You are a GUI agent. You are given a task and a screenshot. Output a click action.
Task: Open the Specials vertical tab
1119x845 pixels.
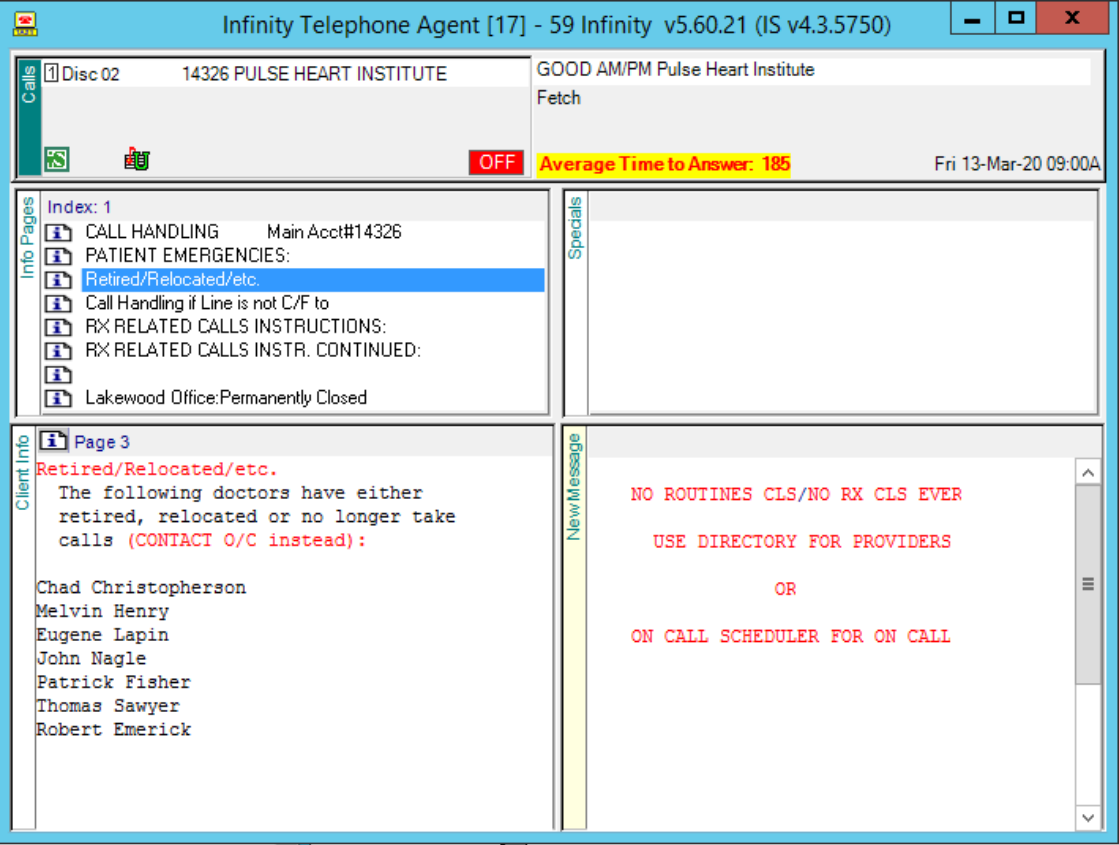pos(575,302)
